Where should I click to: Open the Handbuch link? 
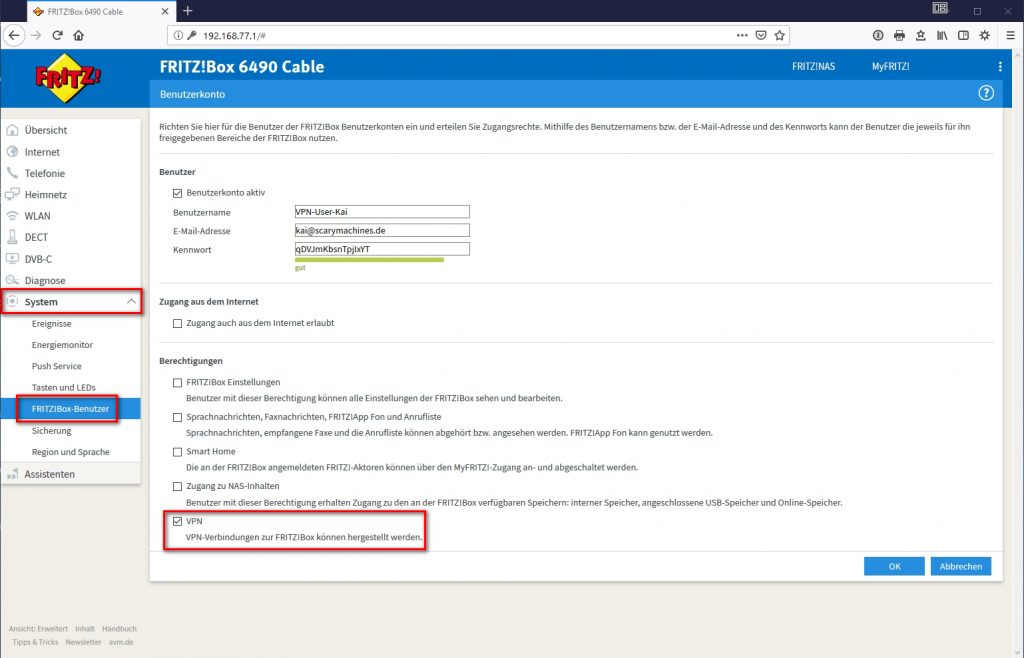coord(119,628)
